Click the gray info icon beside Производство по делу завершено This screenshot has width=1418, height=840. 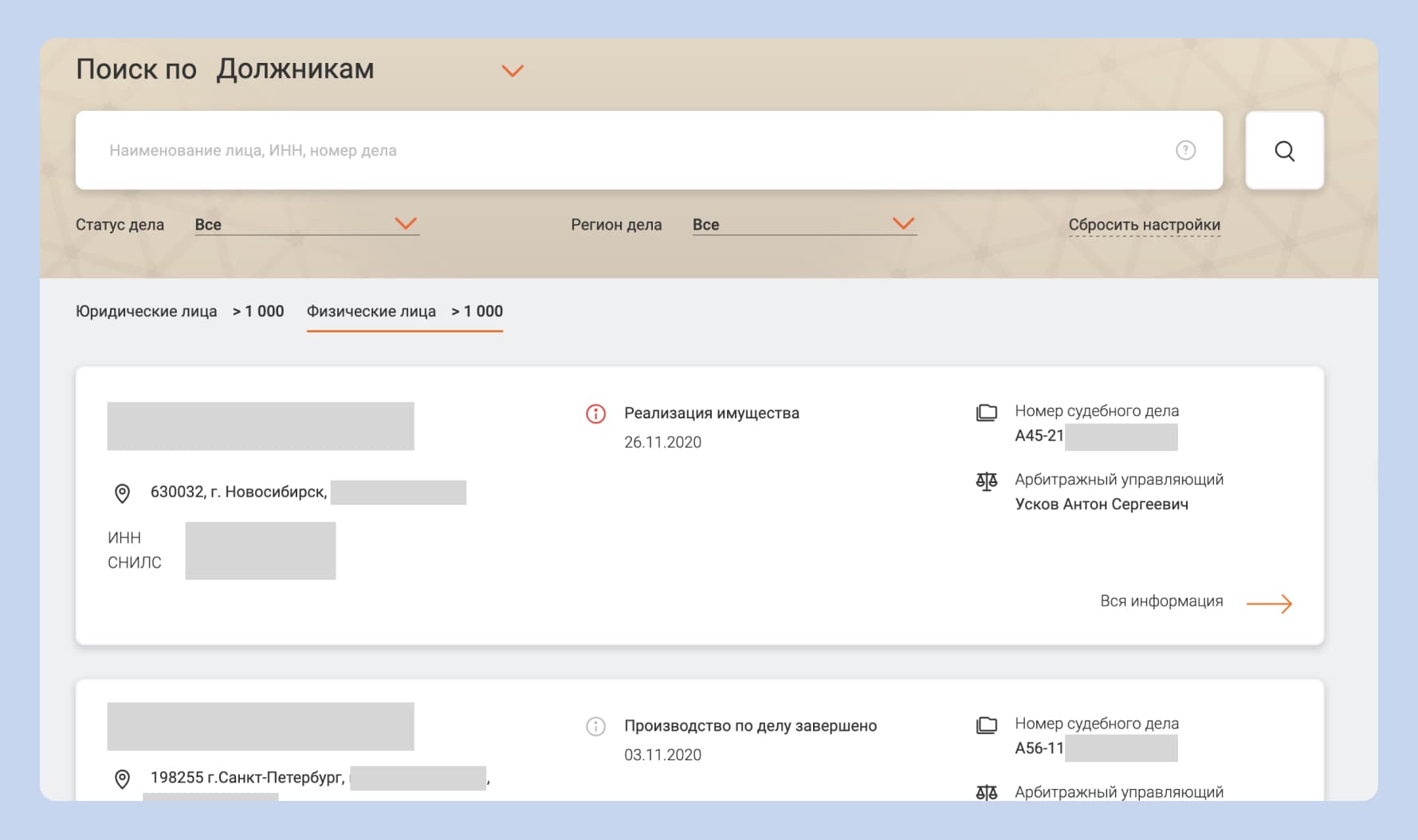click(595, 726)
